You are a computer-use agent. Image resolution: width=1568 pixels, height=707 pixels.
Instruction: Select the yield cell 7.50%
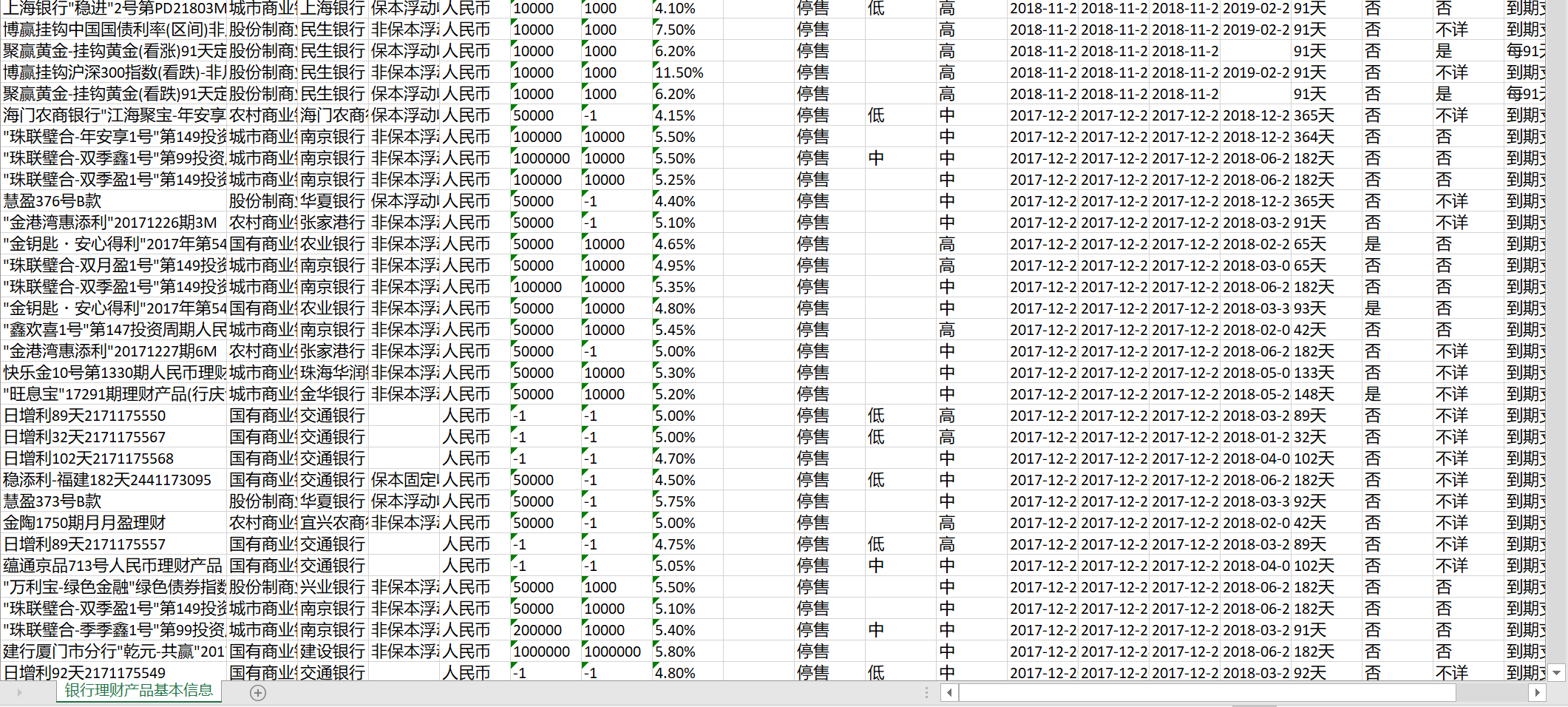pyautogui.click(x=687, y=30)
